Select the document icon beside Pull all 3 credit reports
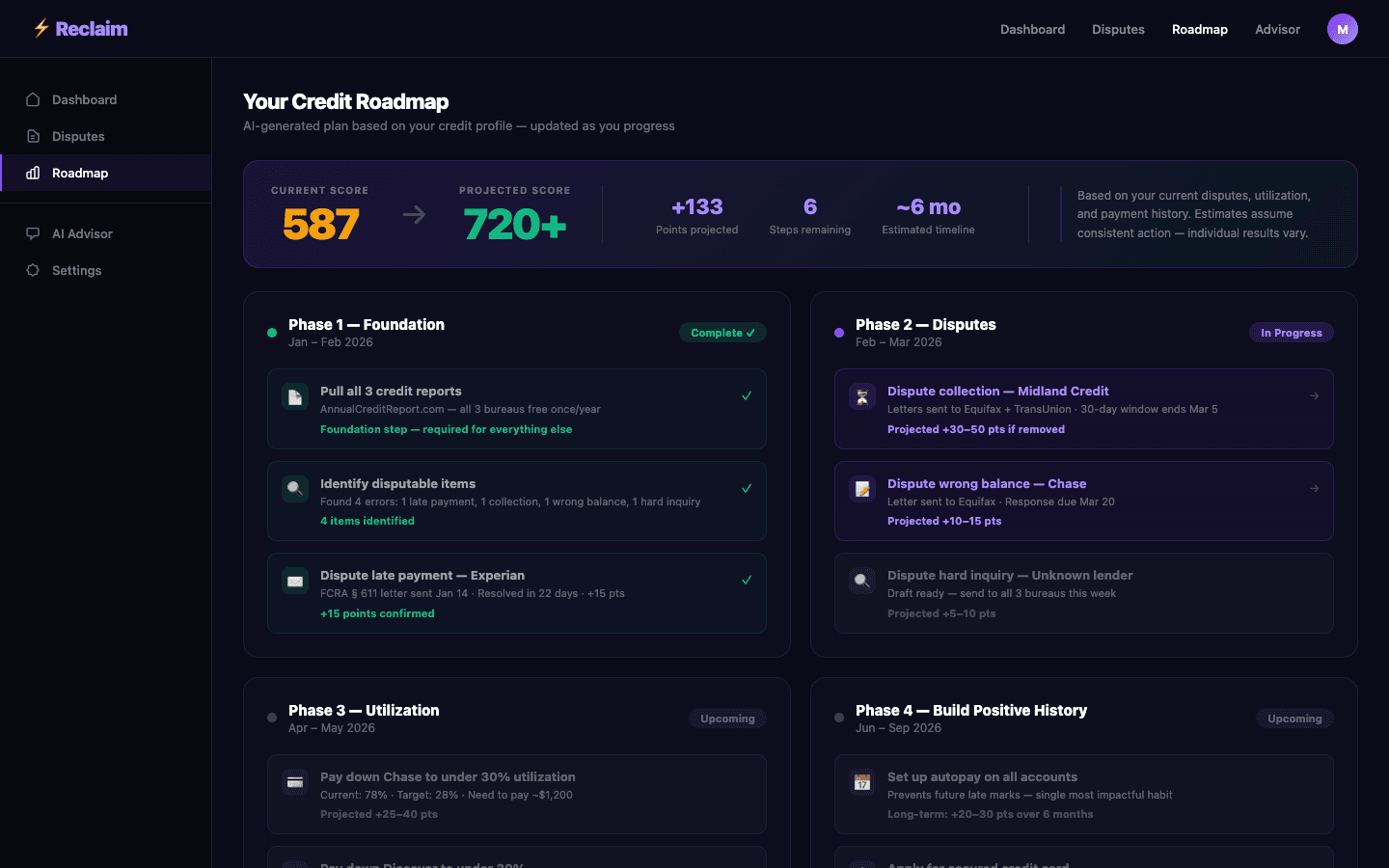Screen dimensions: 1389x868 [294, 395]
